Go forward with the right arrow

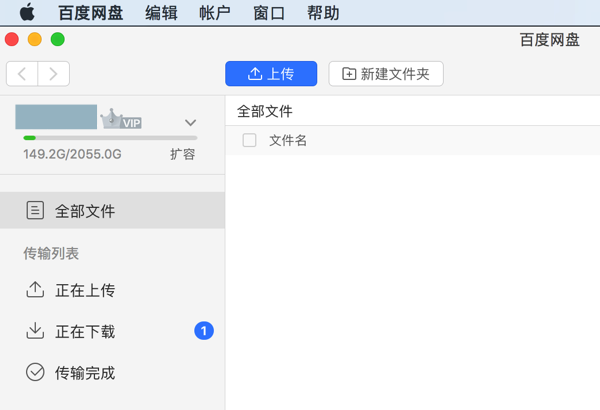(54, 73)
